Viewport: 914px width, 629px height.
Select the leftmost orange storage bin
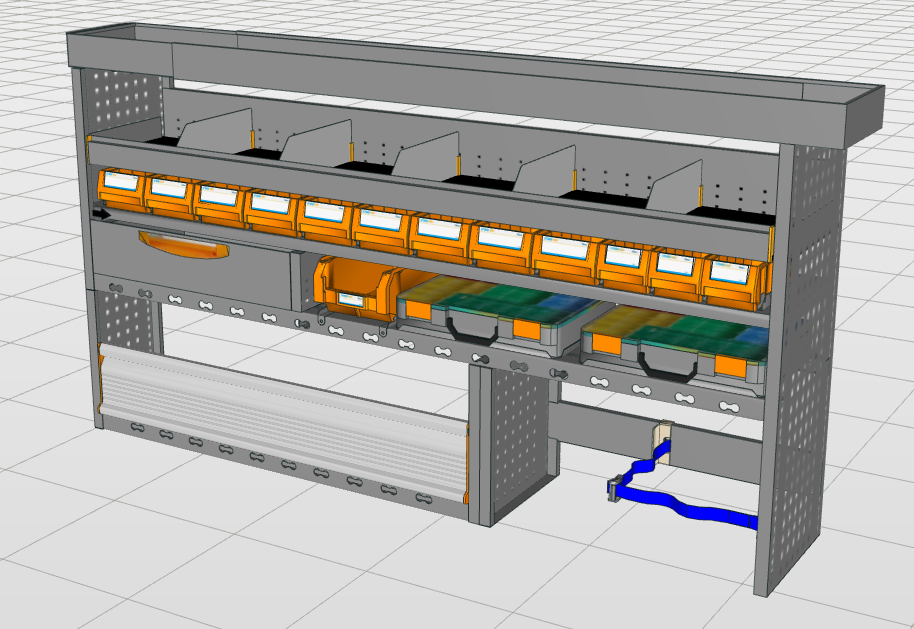(x=120, y=190)
